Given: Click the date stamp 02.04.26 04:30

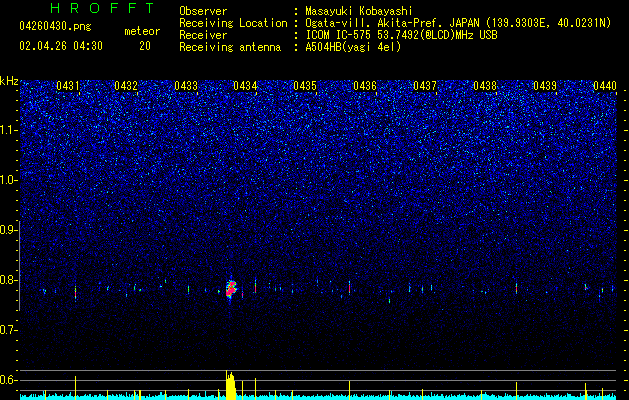Looking at the screenshot, I should 61,46.
